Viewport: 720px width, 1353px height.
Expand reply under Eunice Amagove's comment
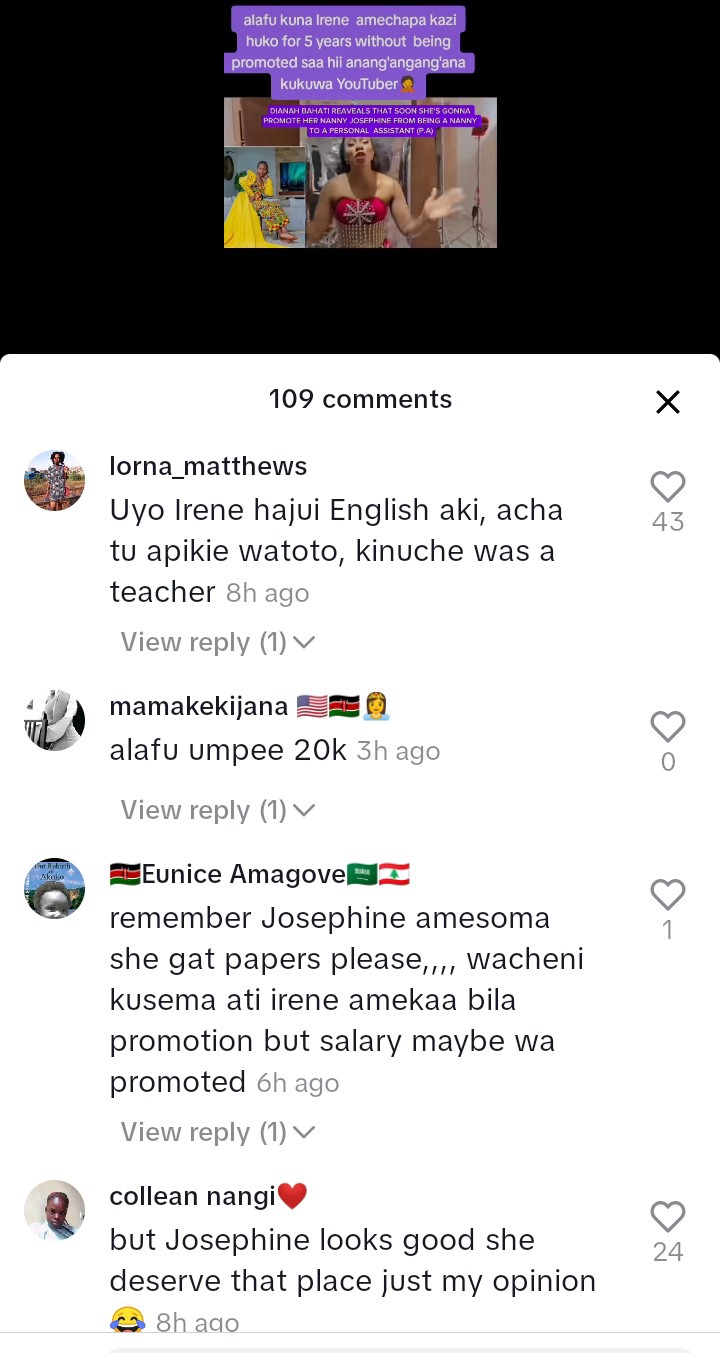coord(218,1132)
